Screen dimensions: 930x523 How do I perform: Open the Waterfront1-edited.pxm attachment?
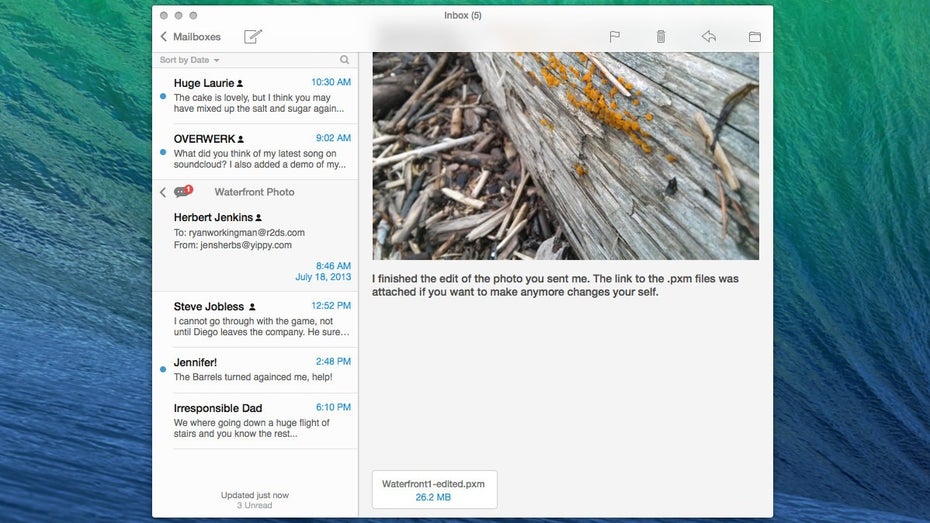(433, 490)
